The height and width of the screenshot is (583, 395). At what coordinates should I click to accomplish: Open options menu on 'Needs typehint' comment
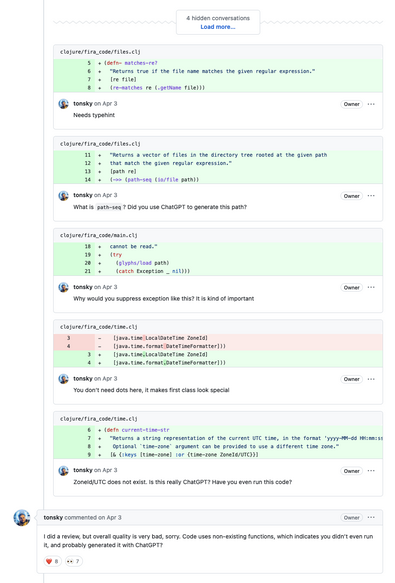tap(371, 104)
